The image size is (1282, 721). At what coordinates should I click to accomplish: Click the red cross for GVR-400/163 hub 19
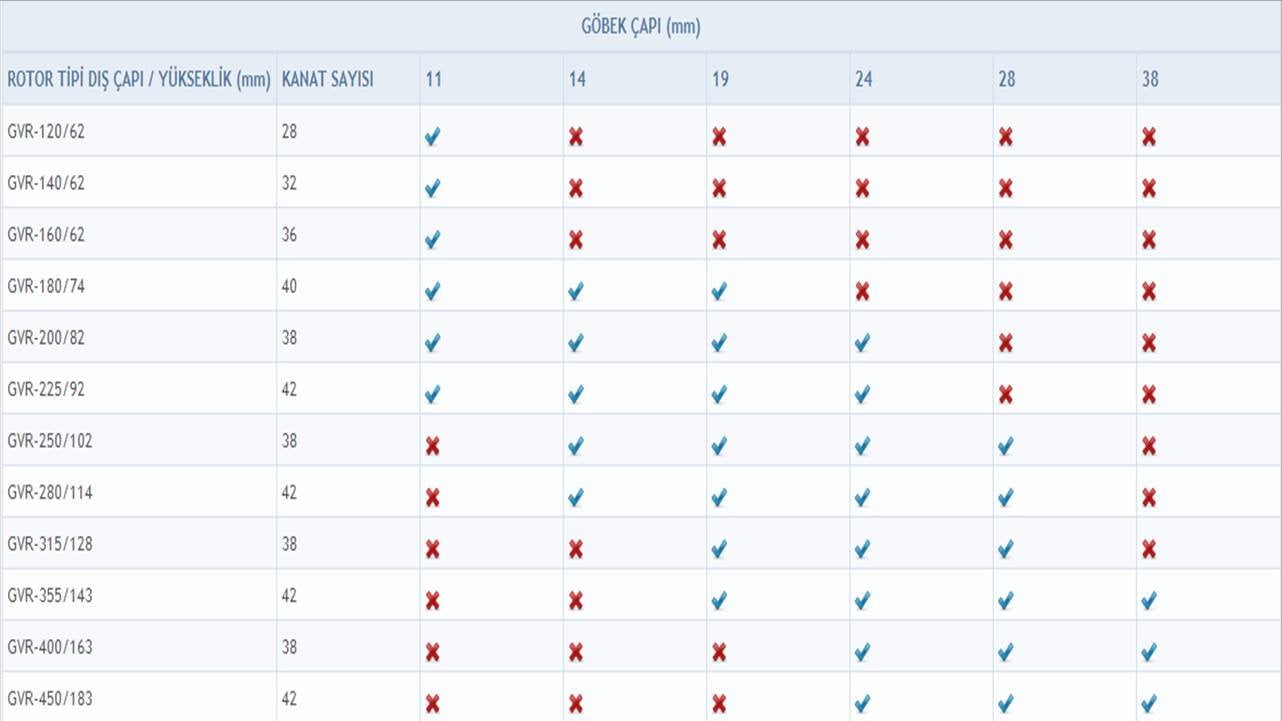[719, 652]
